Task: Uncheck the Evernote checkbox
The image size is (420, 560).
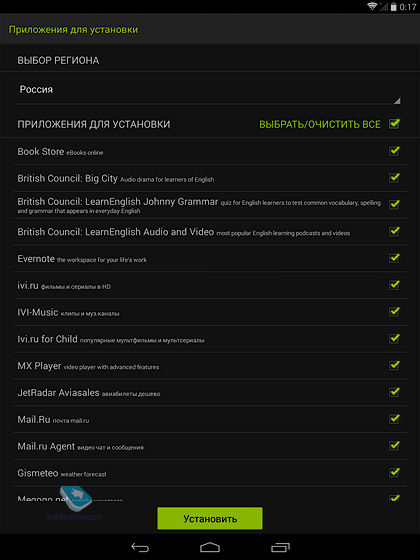Action: point(394,258)
